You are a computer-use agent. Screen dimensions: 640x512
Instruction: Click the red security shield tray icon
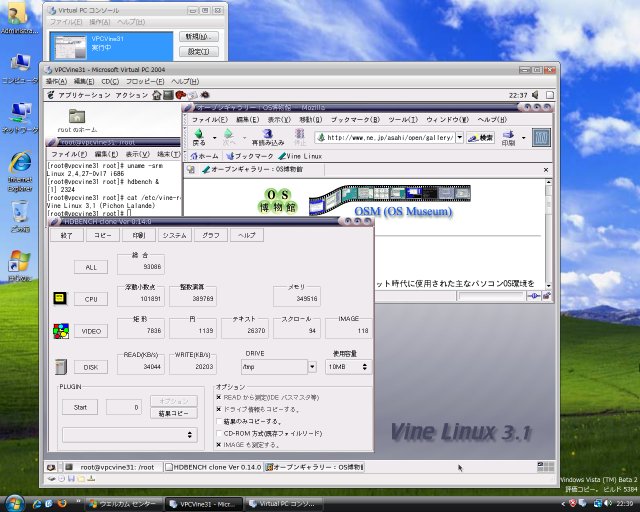coord(572,504)
